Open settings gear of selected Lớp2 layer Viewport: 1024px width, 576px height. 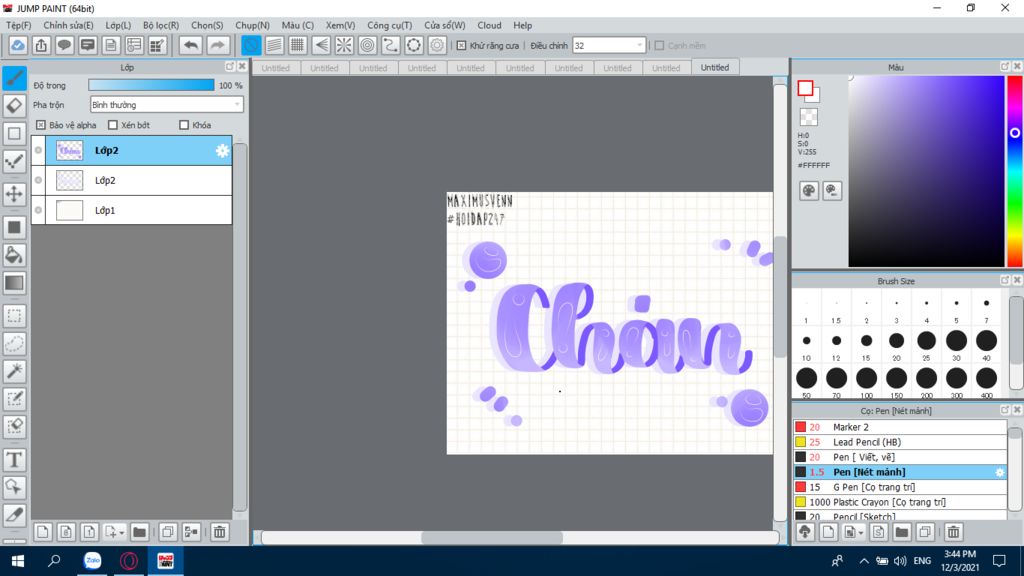pos(222,151)
